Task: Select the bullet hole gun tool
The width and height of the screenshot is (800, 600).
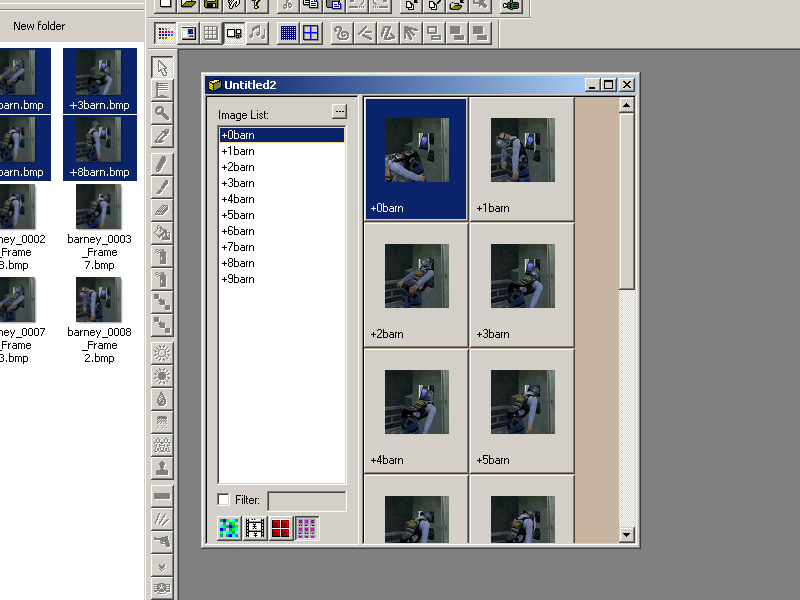Action: (x=162, y=541)
